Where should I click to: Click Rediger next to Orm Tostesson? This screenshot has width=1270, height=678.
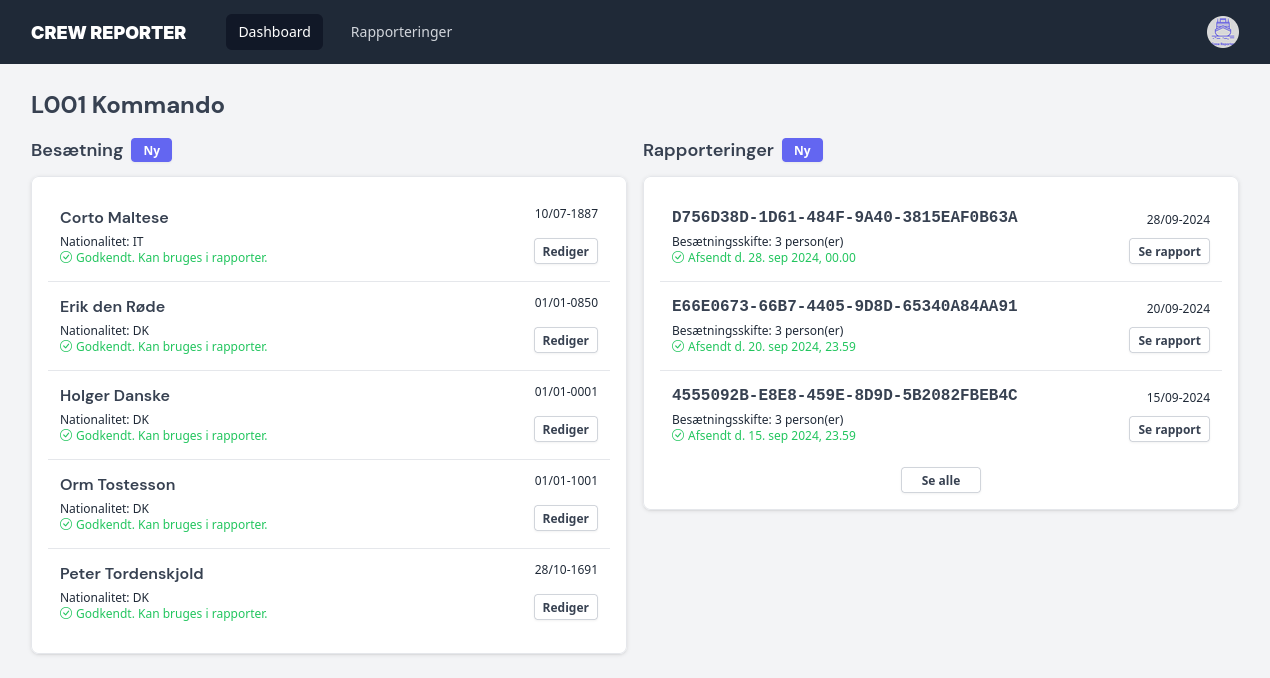pos(565,518)
